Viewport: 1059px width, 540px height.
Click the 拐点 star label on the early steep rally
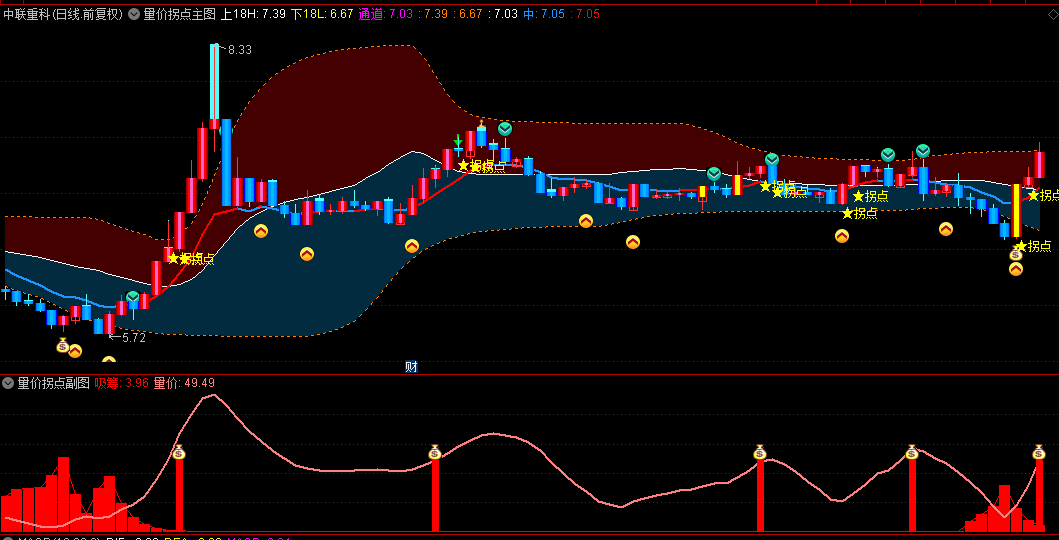point(191,259)
